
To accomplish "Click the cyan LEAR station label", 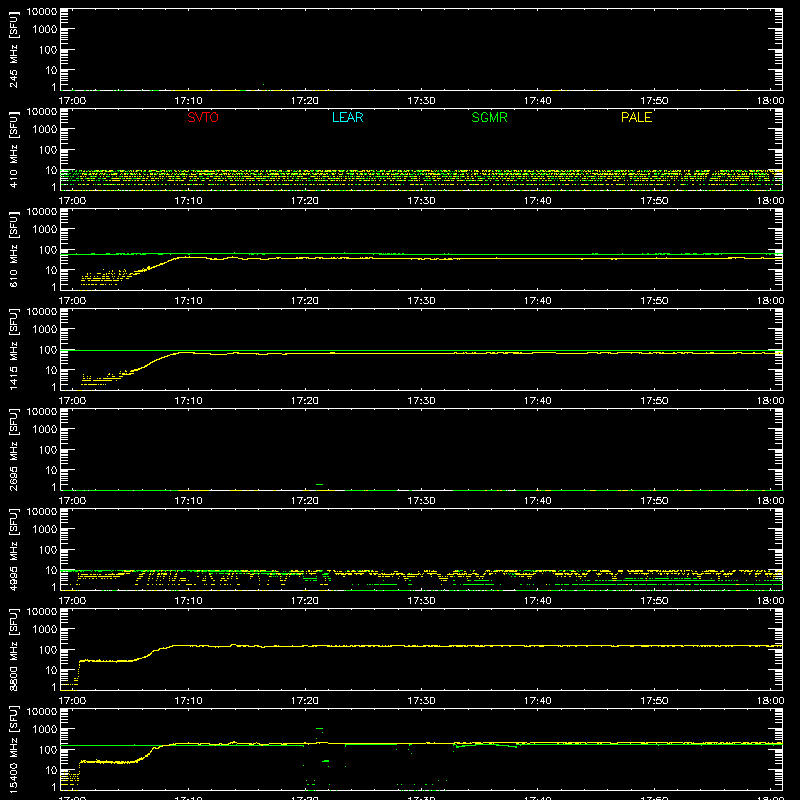I will (x=347, y=117).
